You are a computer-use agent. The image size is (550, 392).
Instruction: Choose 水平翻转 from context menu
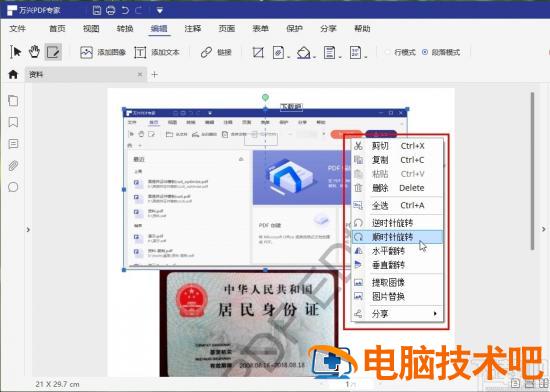(x=397, y=251)
